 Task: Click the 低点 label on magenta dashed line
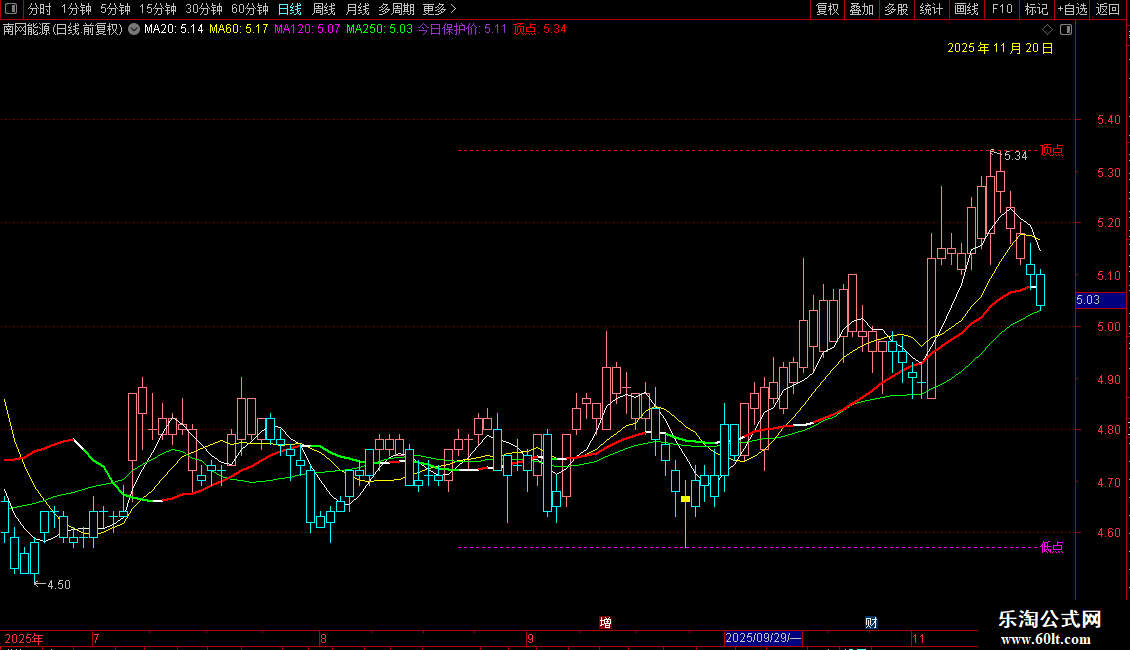click(1051, 547)
